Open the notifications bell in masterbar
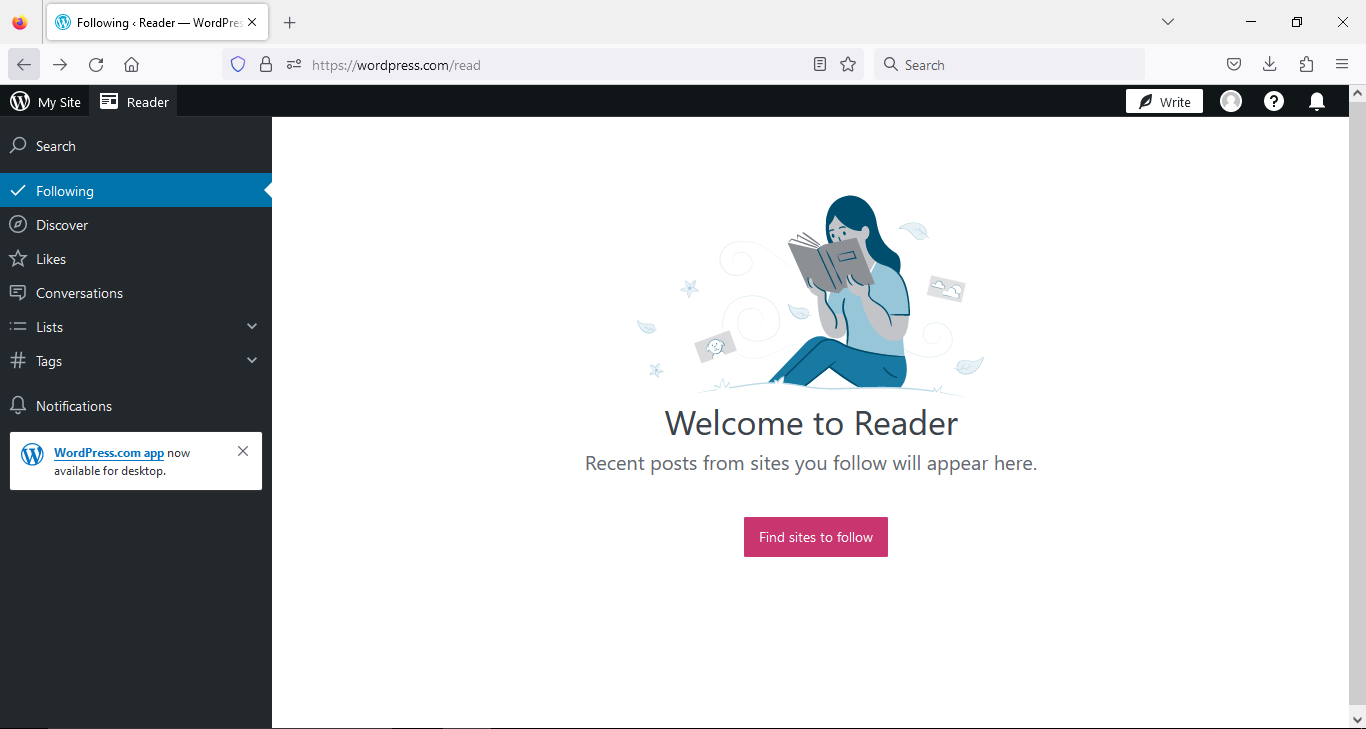 [1317, 101]
